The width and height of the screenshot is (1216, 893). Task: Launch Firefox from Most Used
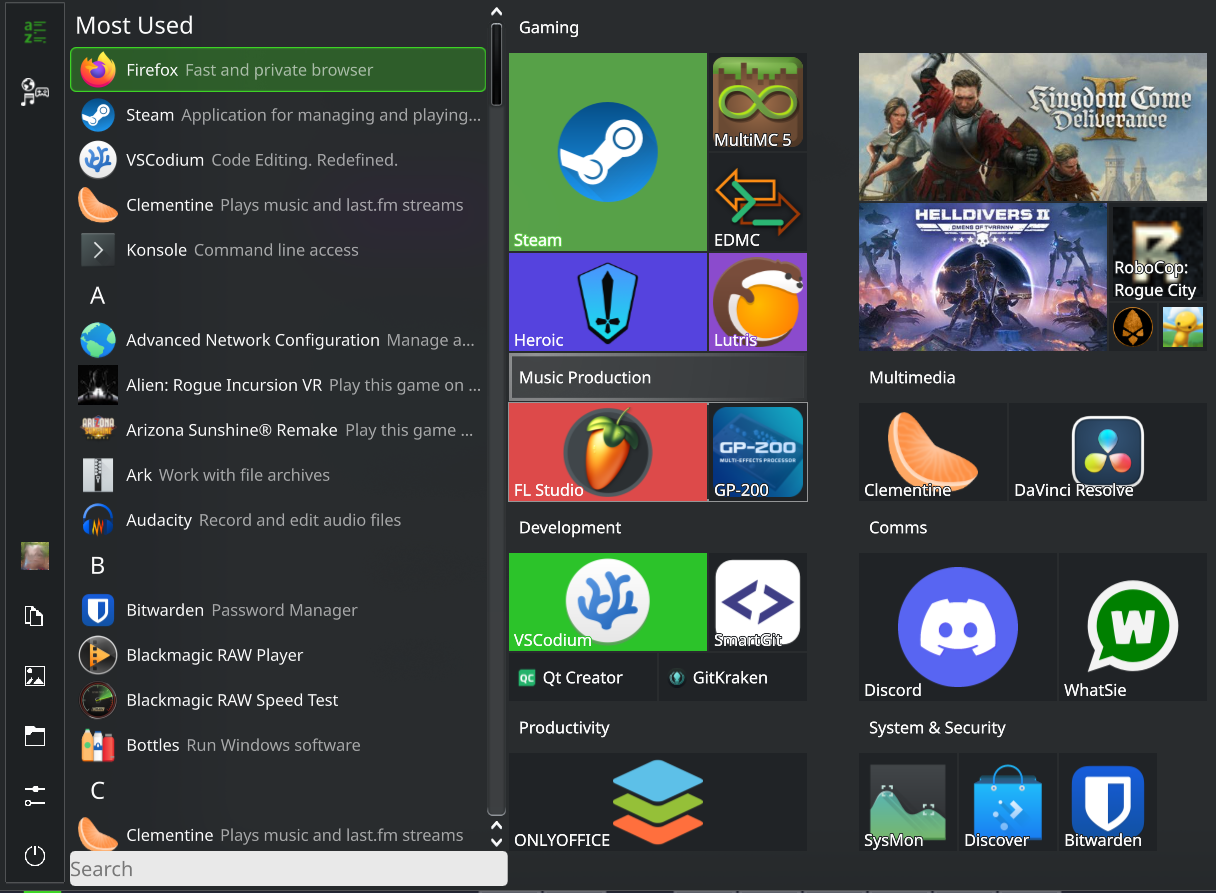click(278, 70)
